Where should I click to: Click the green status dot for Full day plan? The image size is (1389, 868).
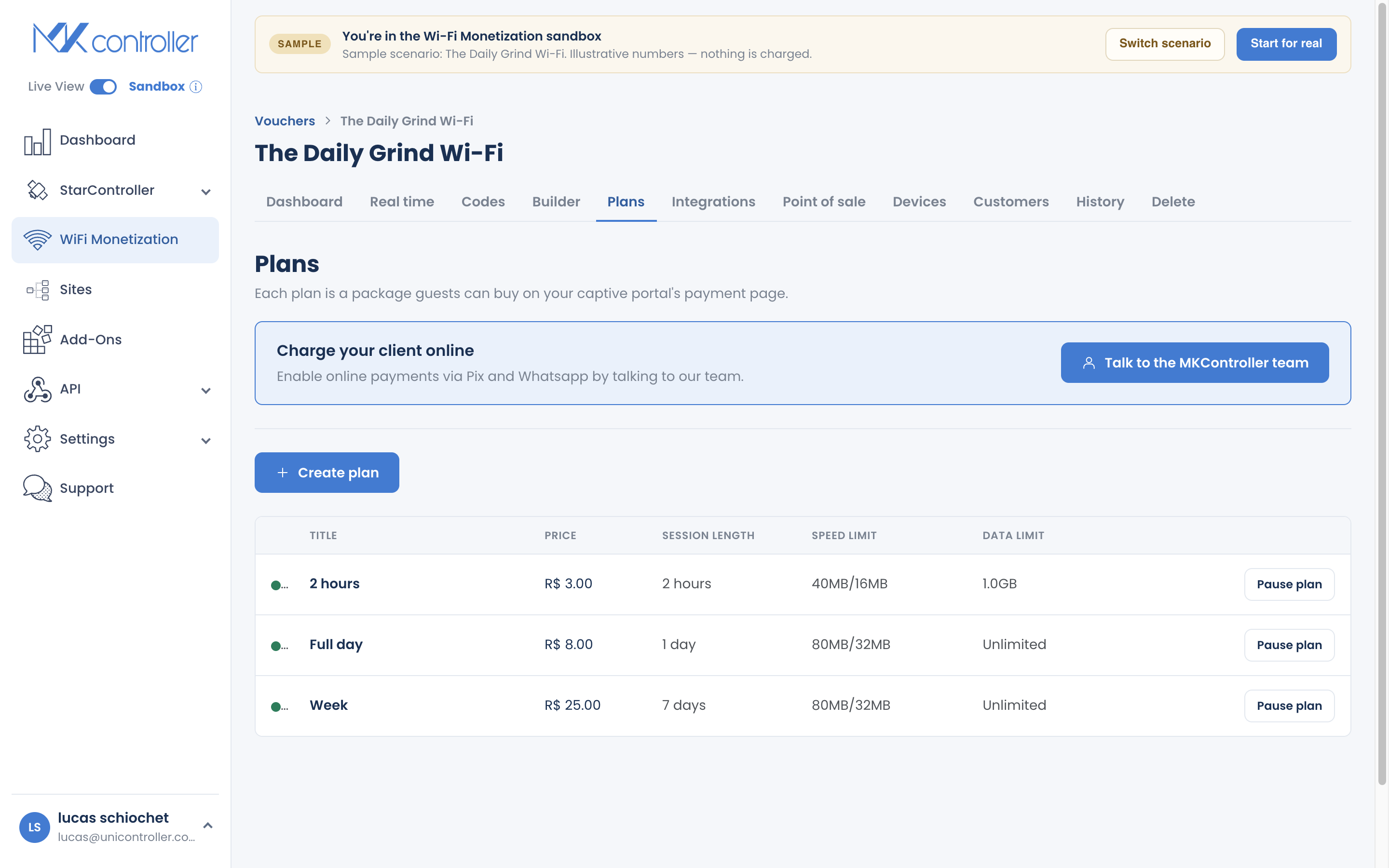point(276,646)
